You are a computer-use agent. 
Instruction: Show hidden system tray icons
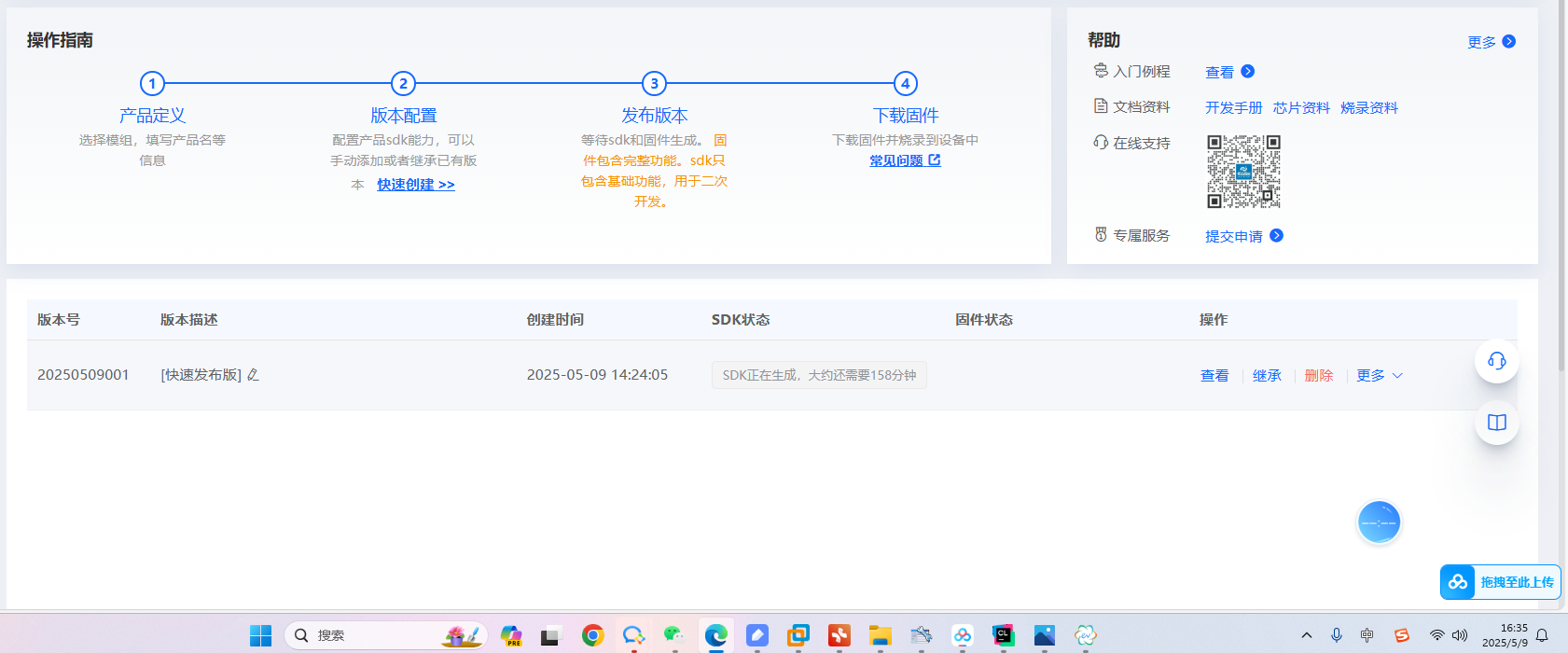pos(1307,635)
